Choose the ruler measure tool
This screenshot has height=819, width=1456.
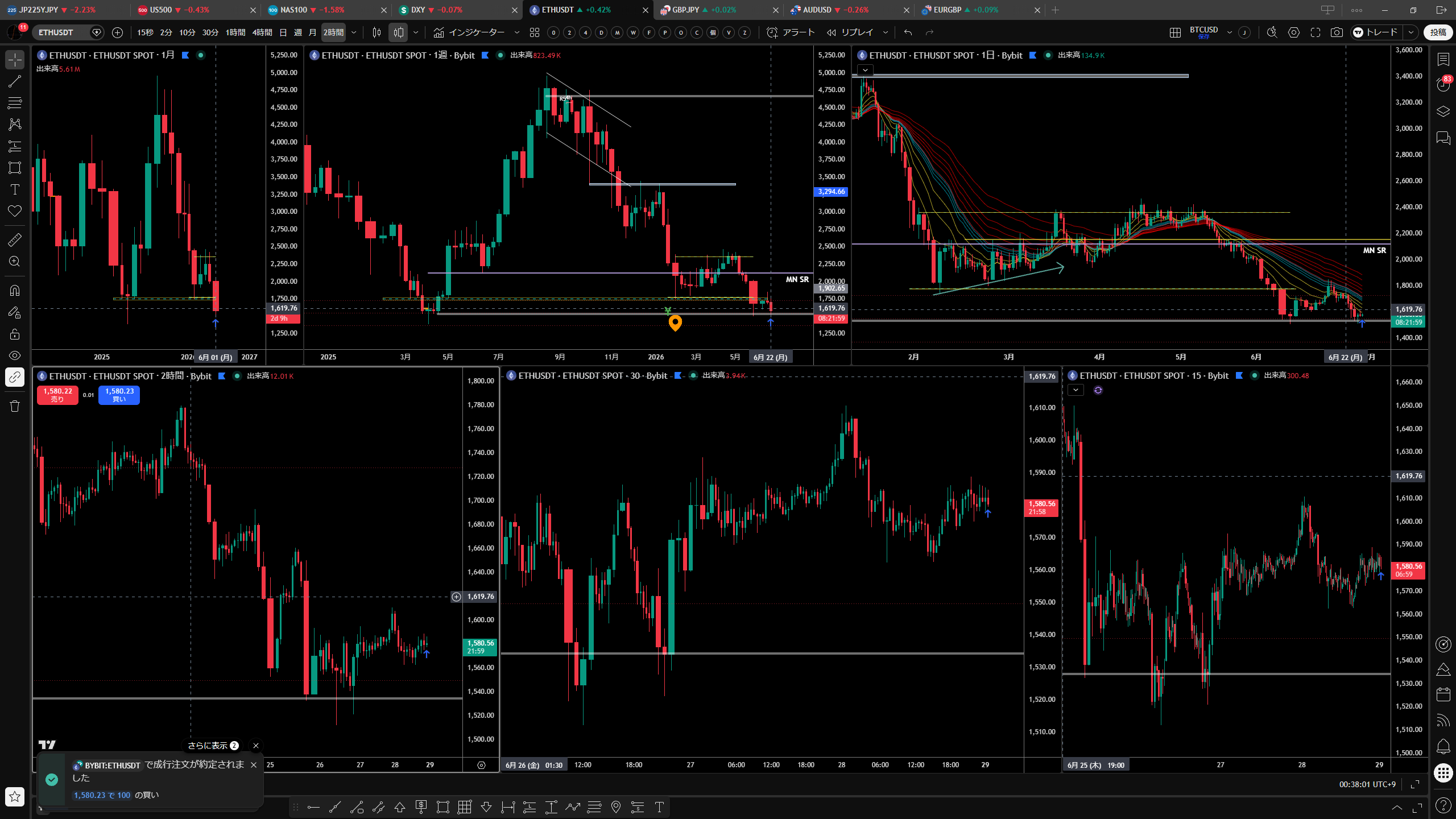tap(15, 240)
